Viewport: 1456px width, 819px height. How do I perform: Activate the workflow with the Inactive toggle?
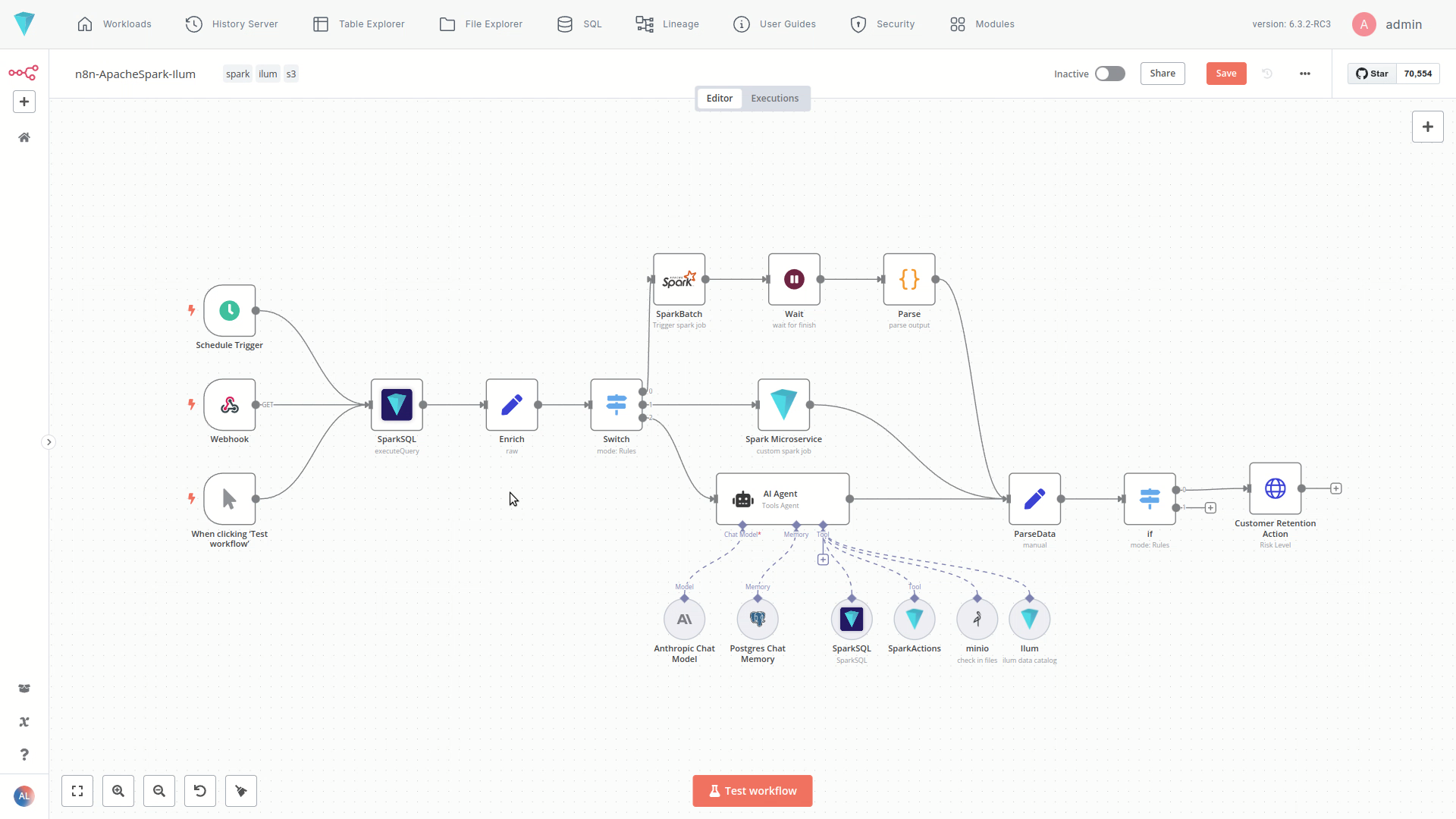pos(1109,74)
